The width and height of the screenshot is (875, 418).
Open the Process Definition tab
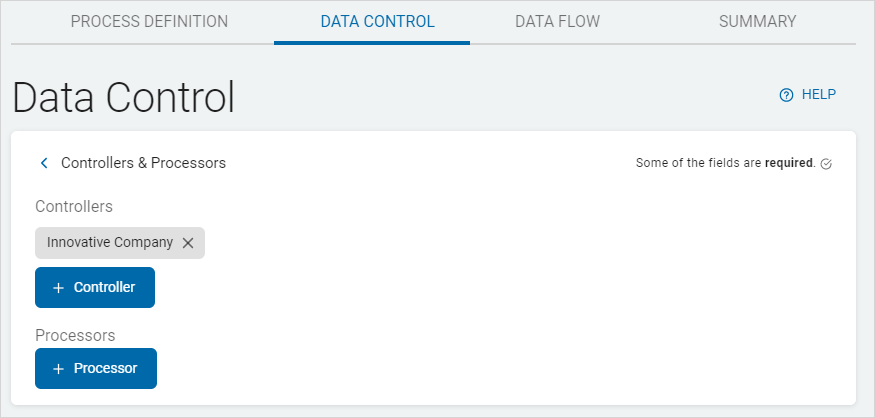click(x=149, y=21)
